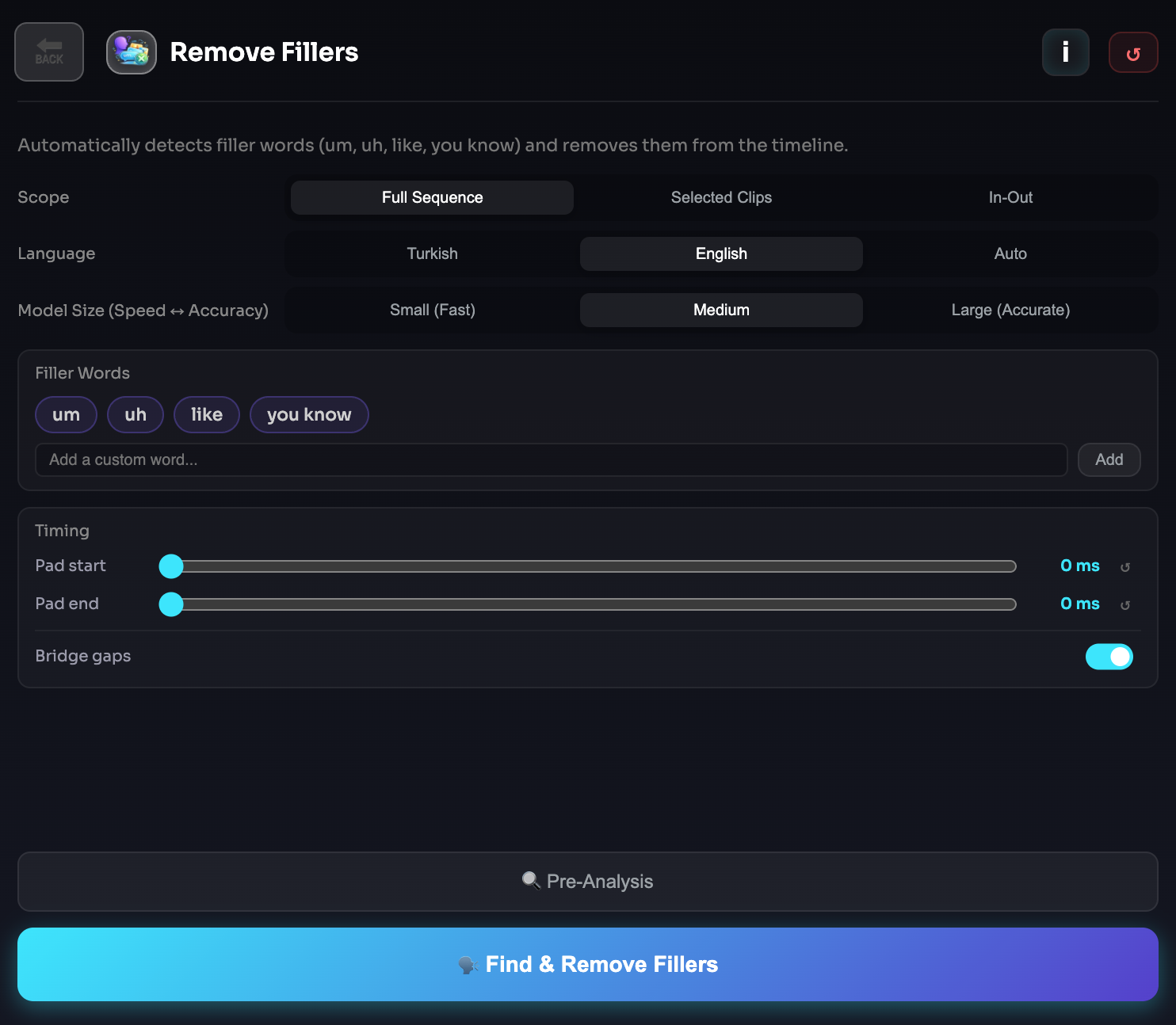This screenshot has height=1025, width=1176.
Task: Click the Pad start slider handle
Action: tap(171, 566)
